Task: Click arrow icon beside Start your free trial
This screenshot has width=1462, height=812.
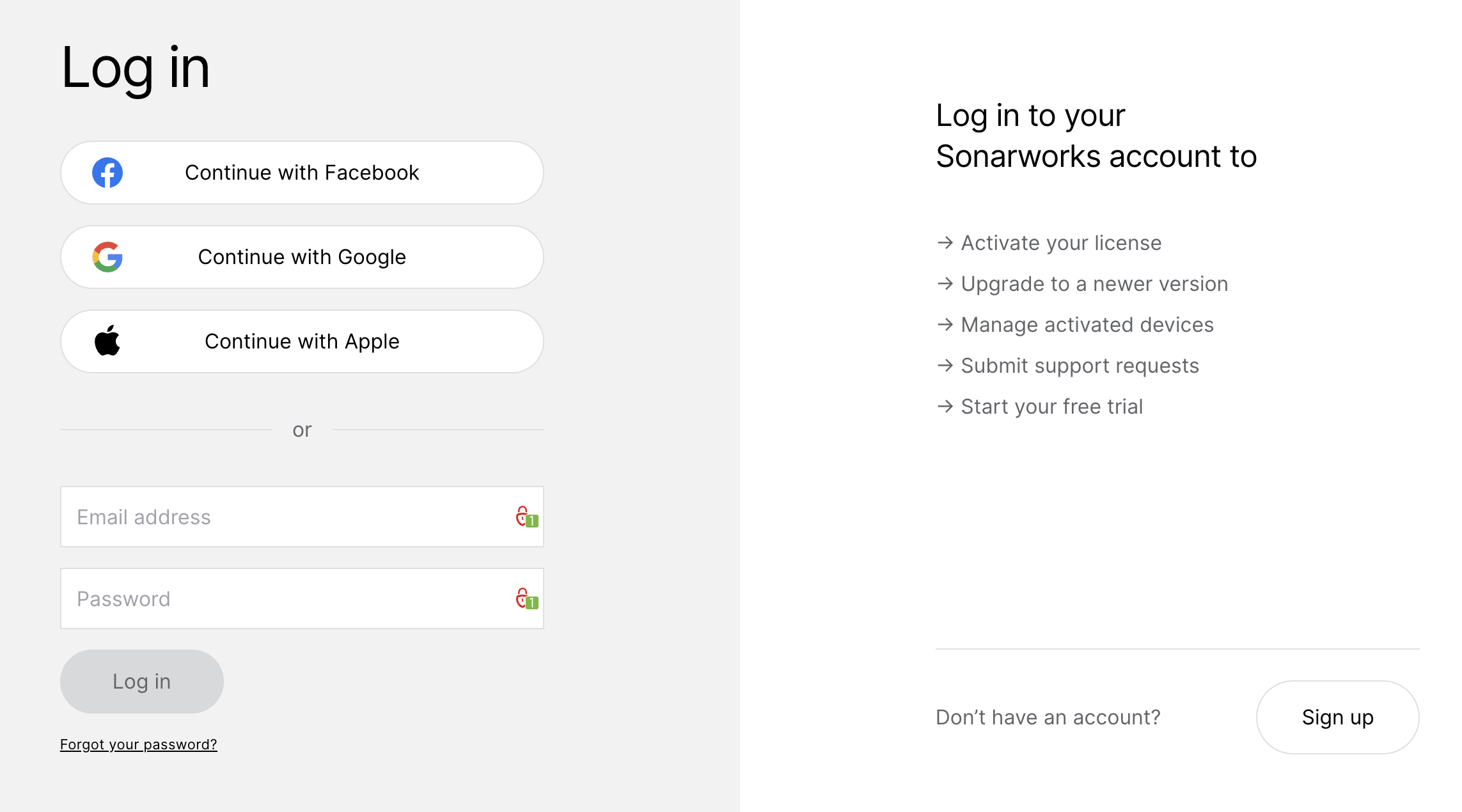Action: point(945,407)
